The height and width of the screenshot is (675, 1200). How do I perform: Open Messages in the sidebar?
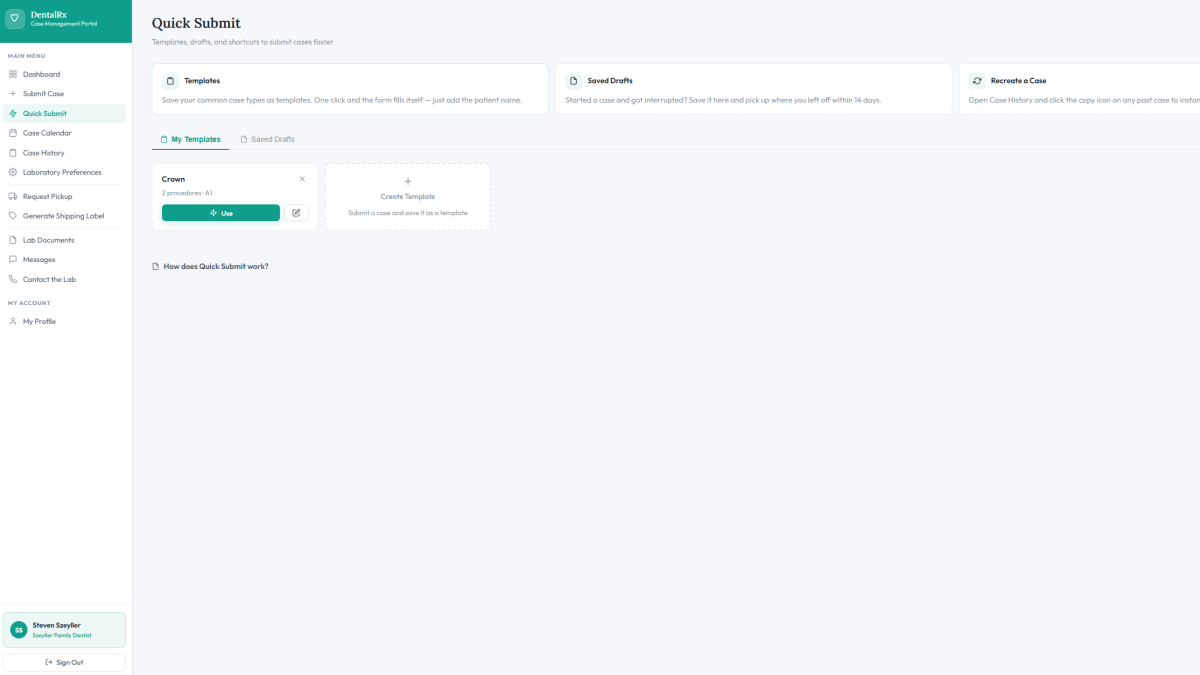(65, 259)
